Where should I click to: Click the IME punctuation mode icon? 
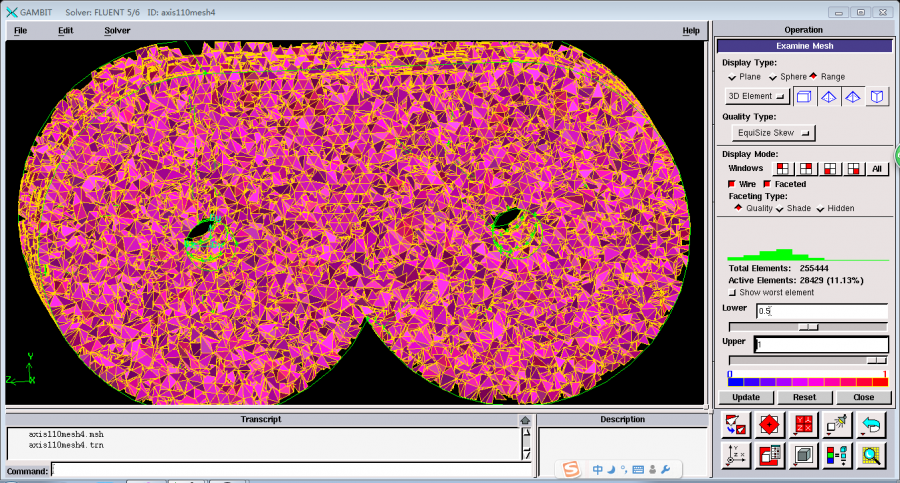[x=624, y=470]
